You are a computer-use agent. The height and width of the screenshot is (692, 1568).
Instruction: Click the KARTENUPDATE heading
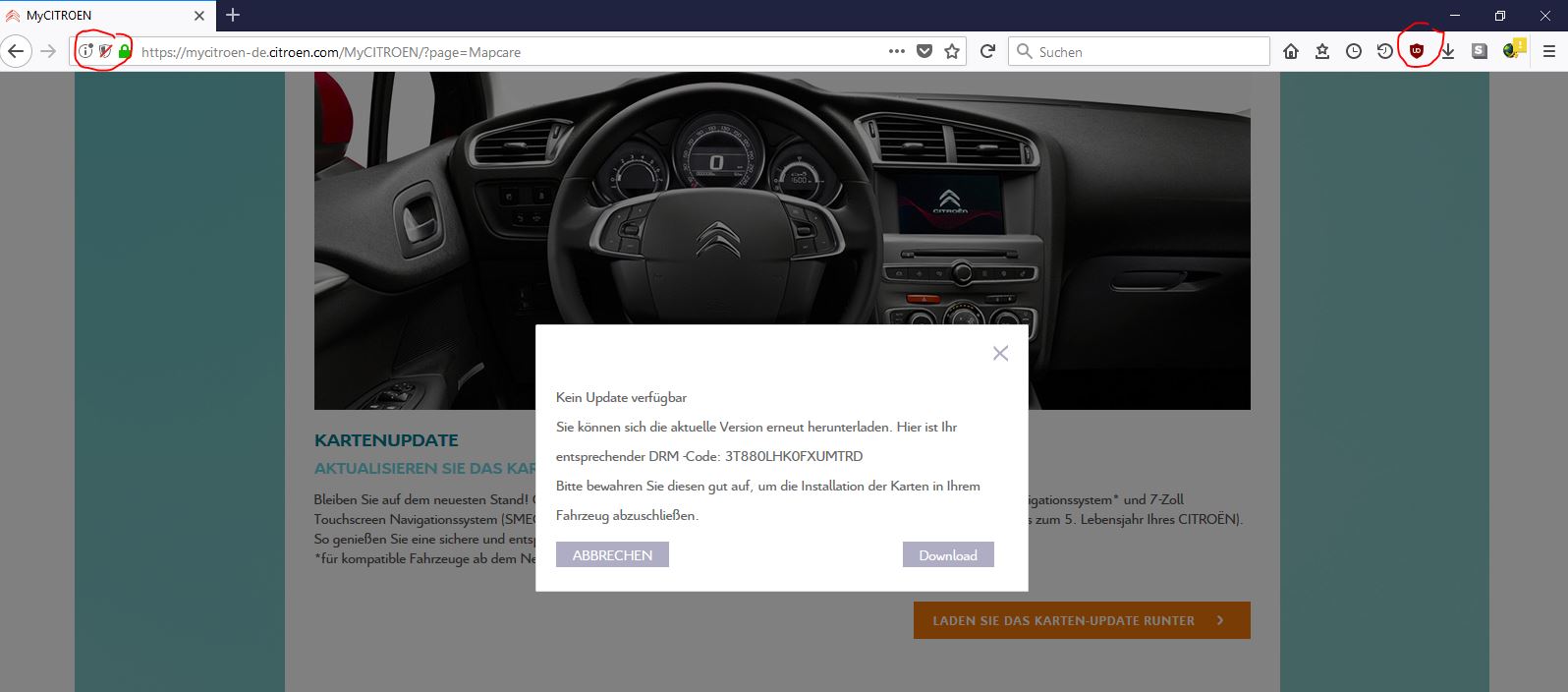386,440
